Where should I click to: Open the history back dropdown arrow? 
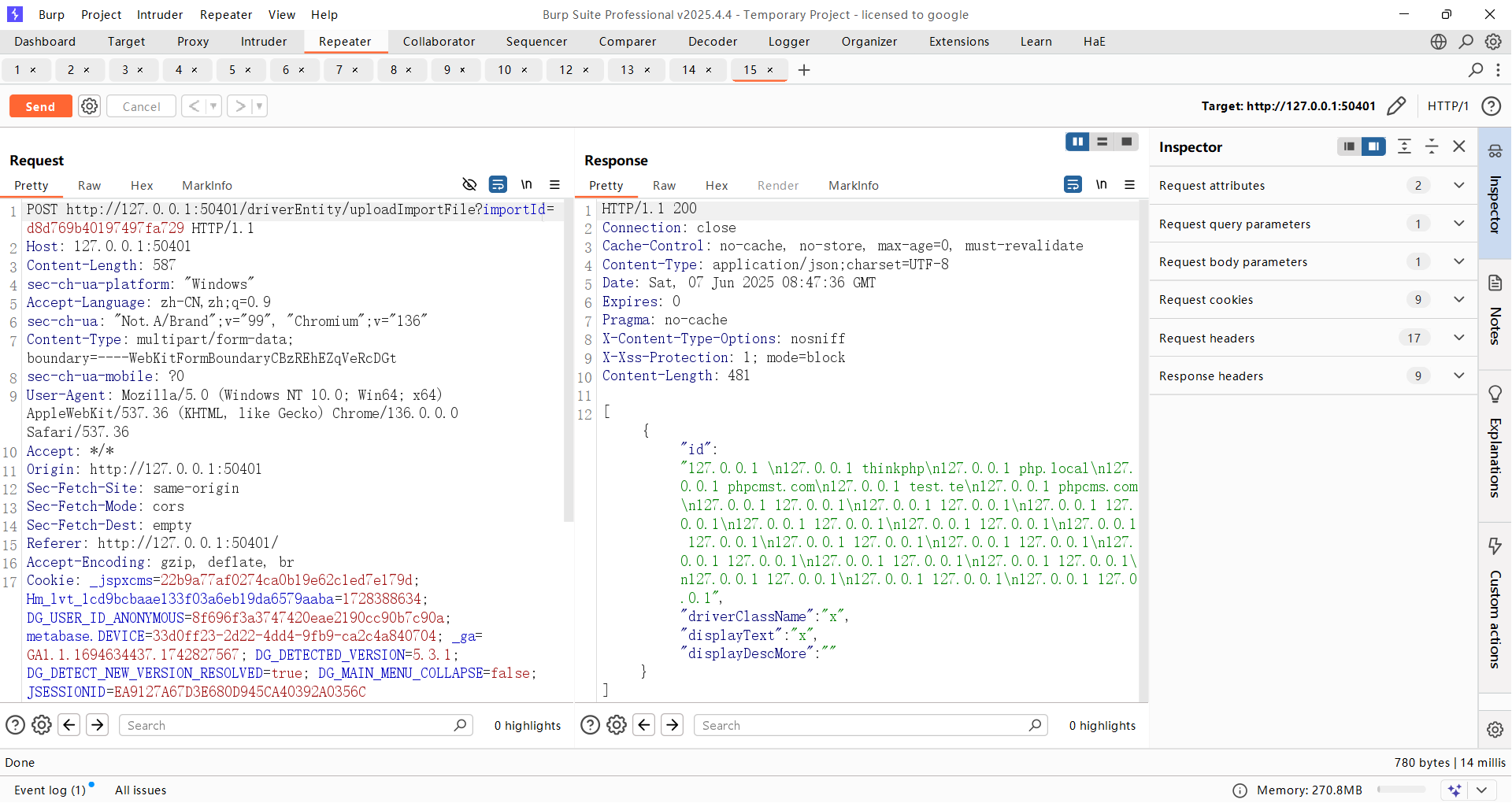(x=213, y=105)
